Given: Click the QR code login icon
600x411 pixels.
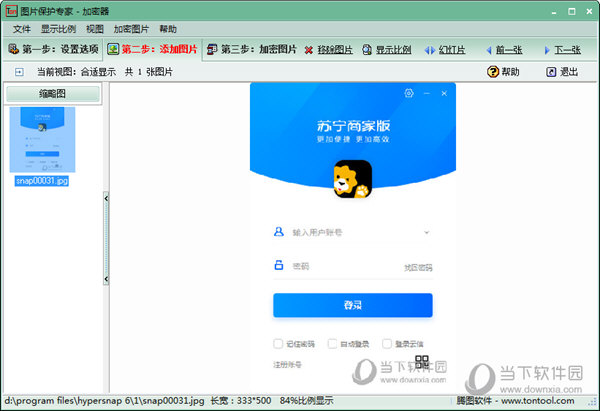Looking at the screenshot, I should pyautogui.click(x=422, y=362).
